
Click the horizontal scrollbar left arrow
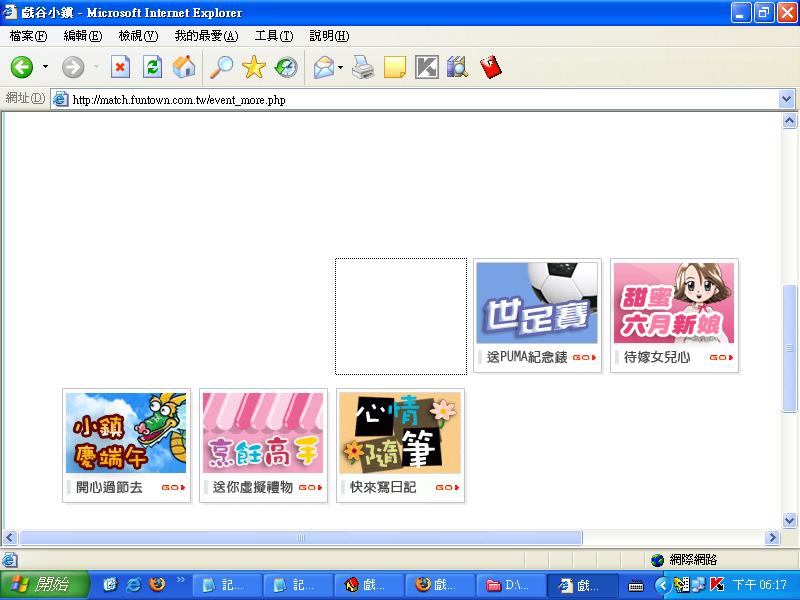(x=10, y=537)
